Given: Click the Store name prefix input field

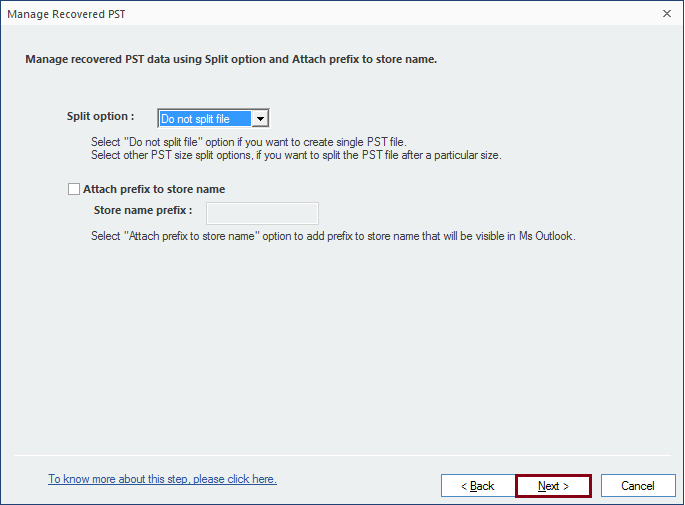Looking at the screenshot, I should point(263,213).
